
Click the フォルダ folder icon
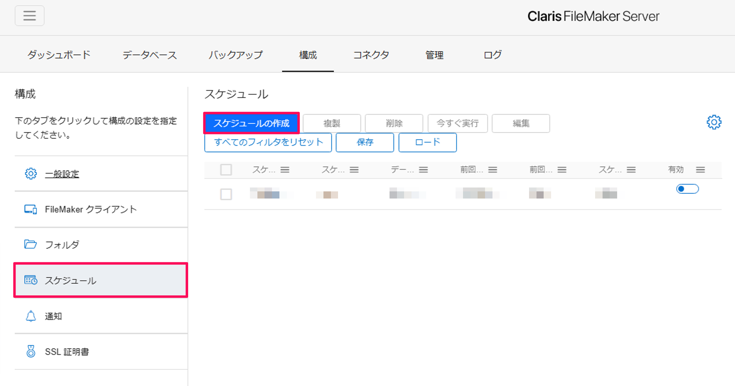(x=30, y=244)
